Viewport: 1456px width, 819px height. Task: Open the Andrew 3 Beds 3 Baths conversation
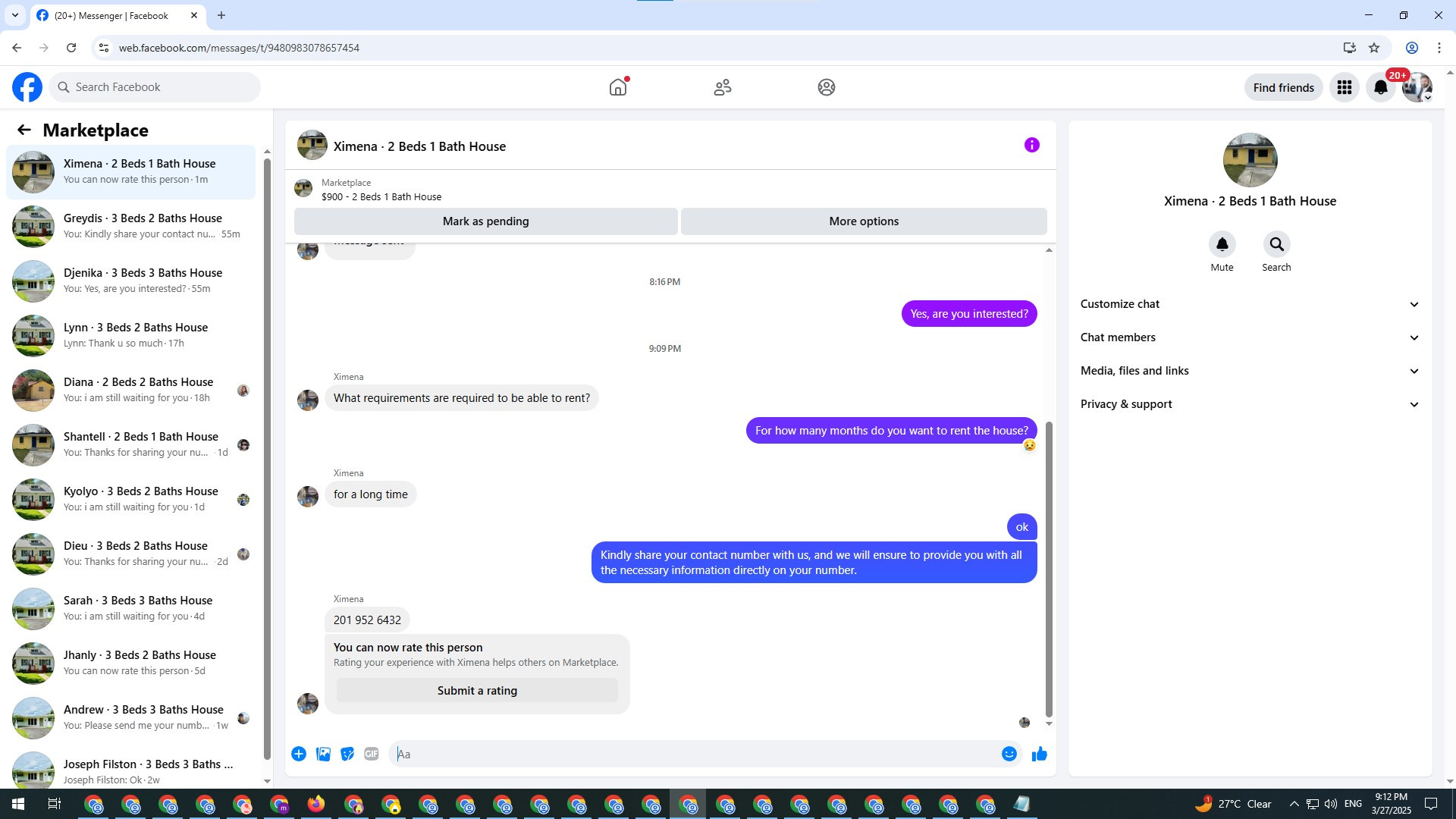[x=131, y=717]
